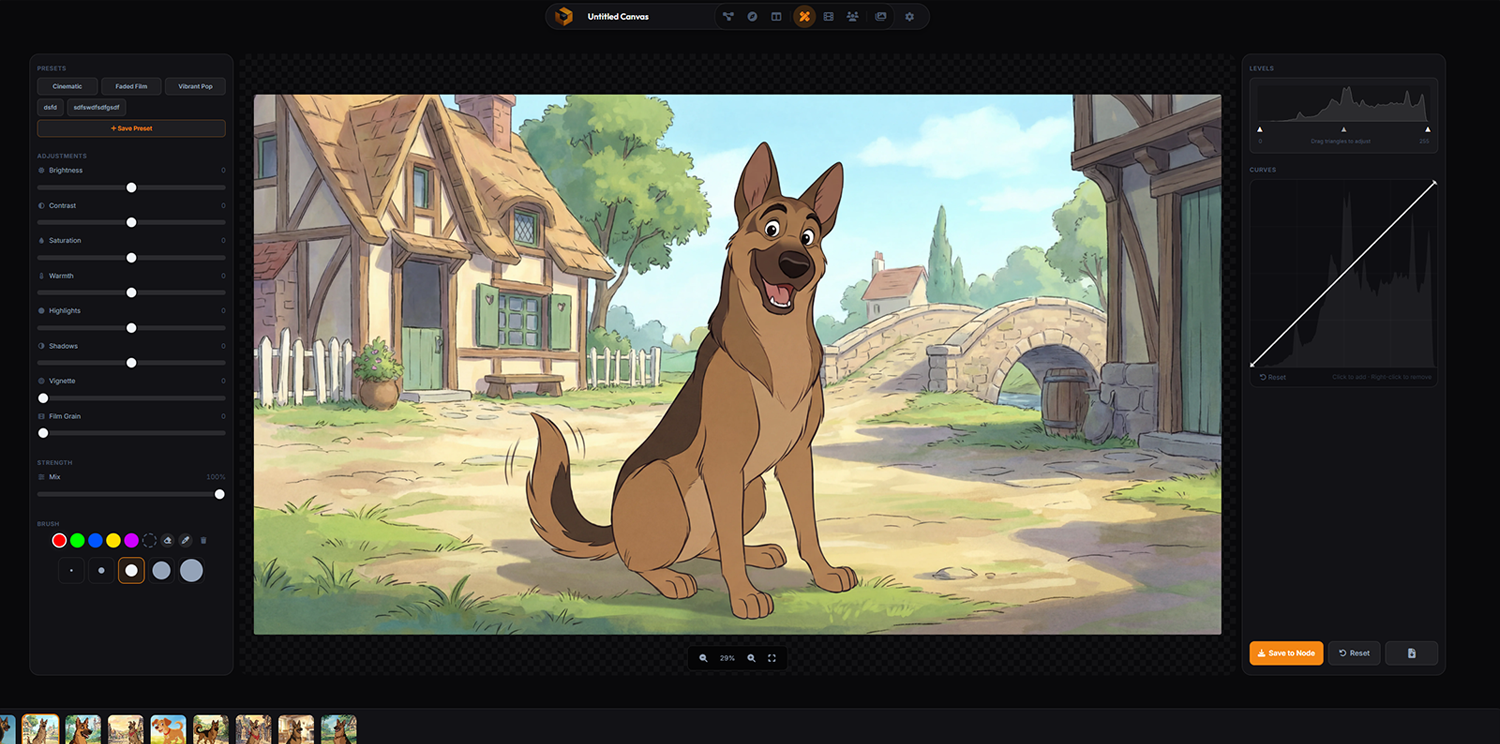This screenshot has width=1500, height=744.
Task: Pick the eyedropper icon in Brush section
Action: pos(185,540)
